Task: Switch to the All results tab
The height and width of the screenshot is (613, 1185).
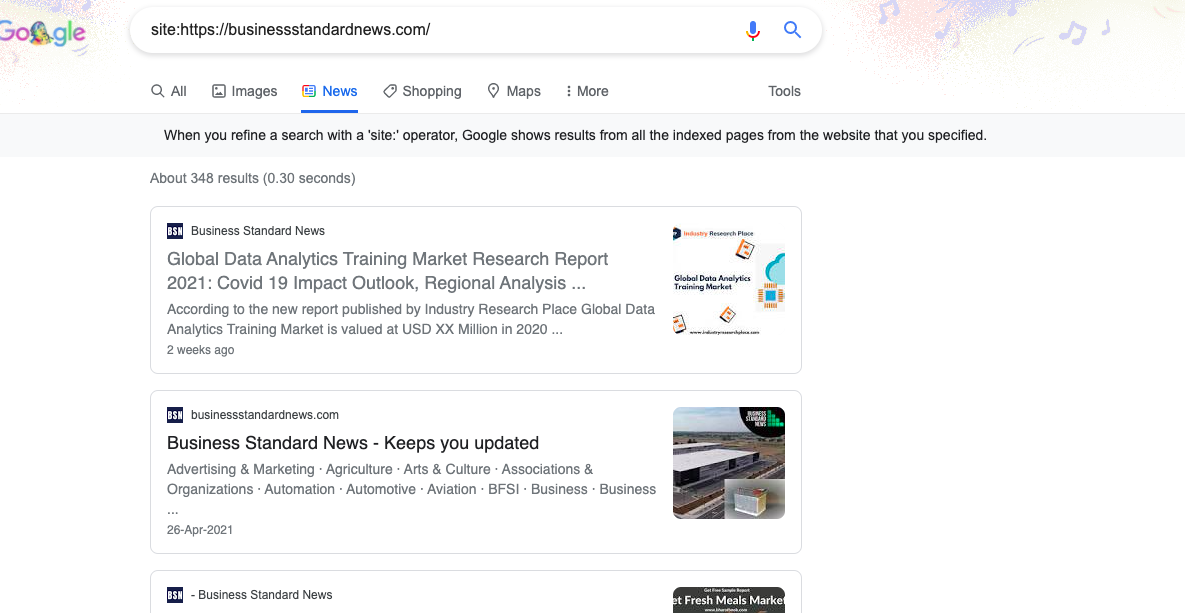Action: [169, 91]
